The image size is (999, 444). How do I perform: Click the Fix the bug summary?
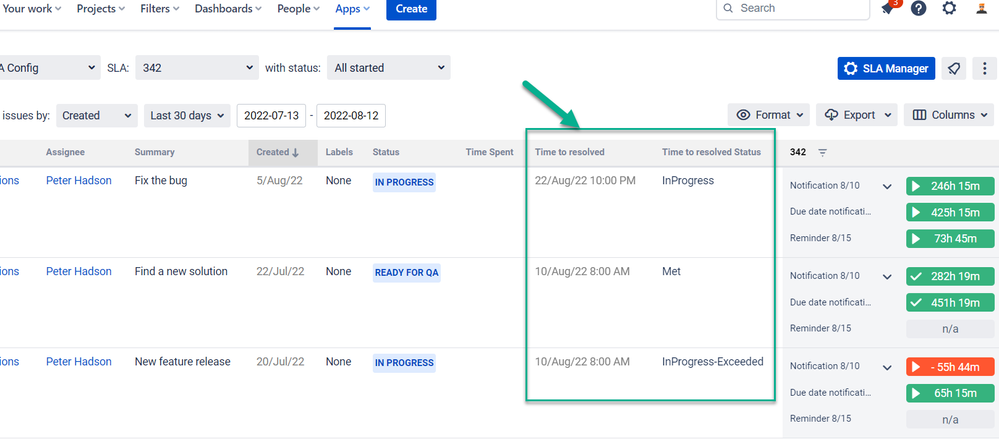(161, 181)
